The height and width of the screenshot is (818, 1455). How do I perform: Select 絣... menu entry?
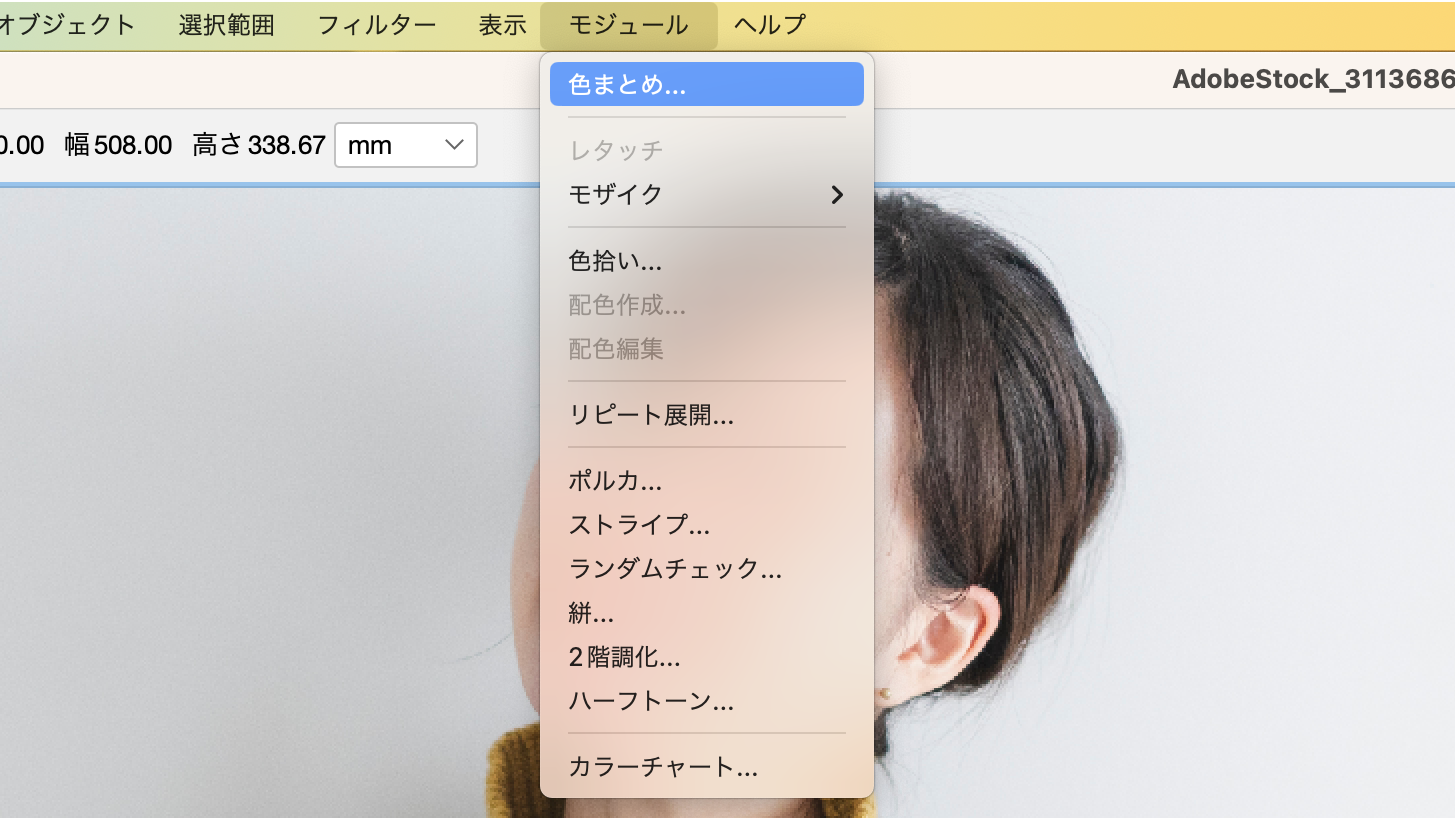[591, 613]
